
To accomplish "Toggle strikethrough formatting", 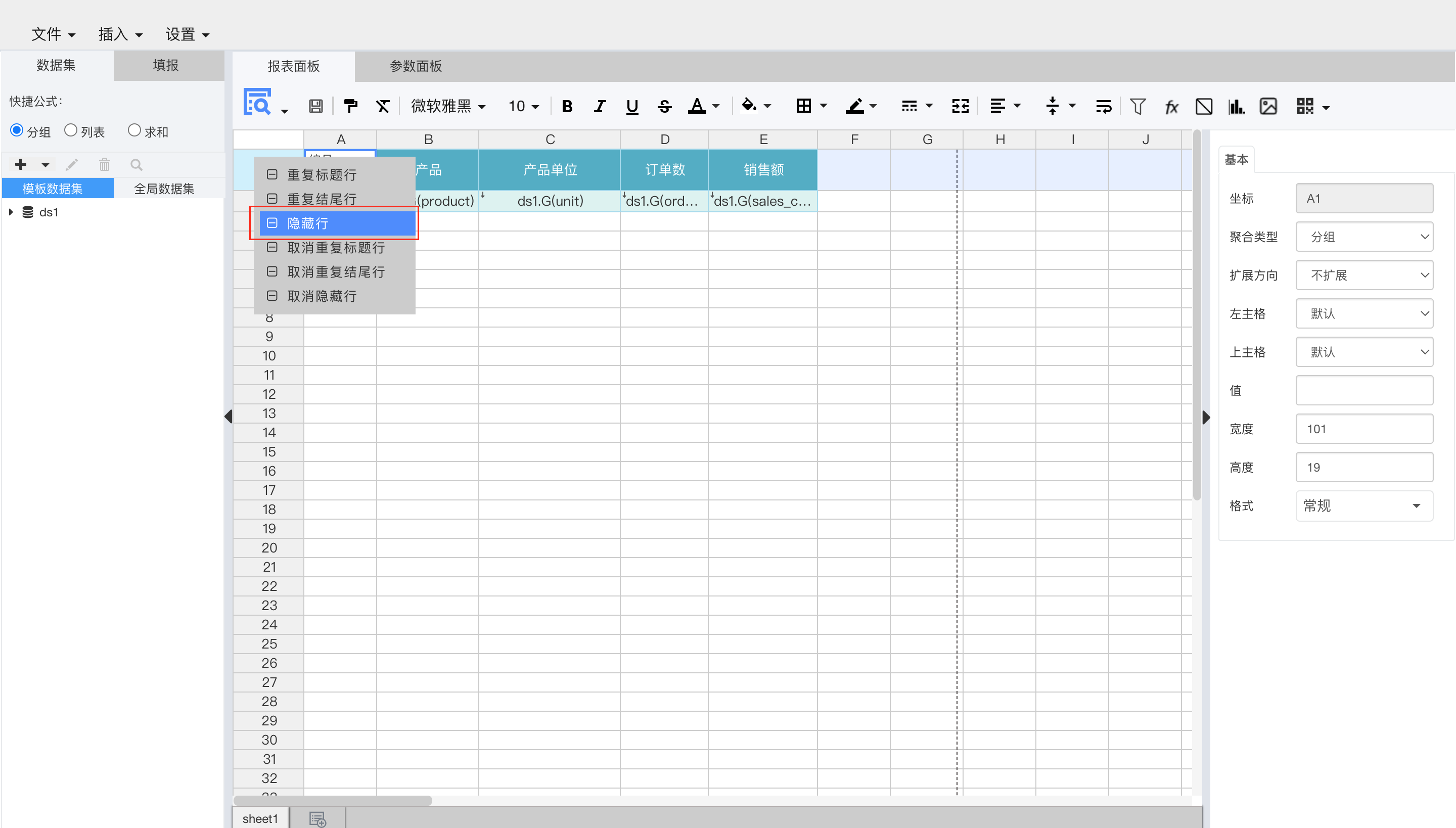I will click(664, 106).
